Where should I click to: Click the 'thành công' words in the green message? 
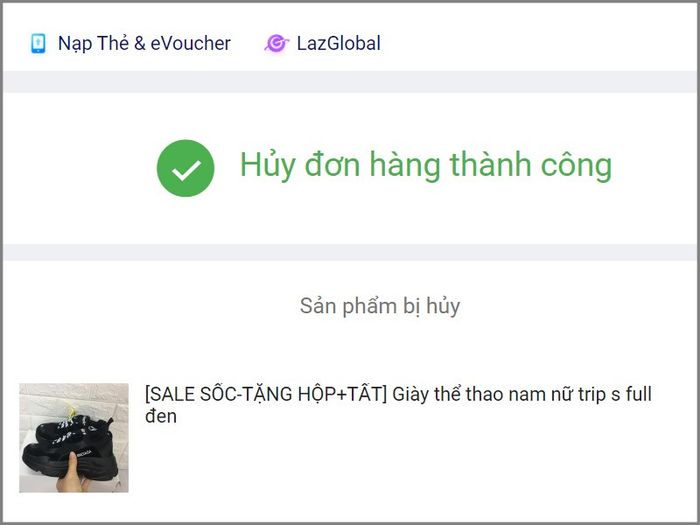[x=530, y=164]
